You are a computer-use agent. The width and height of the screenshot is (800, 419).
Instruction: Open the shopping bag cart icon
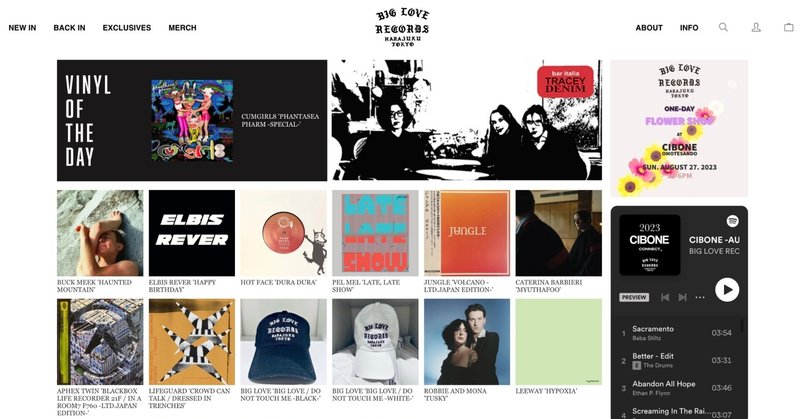coord(788,27)
